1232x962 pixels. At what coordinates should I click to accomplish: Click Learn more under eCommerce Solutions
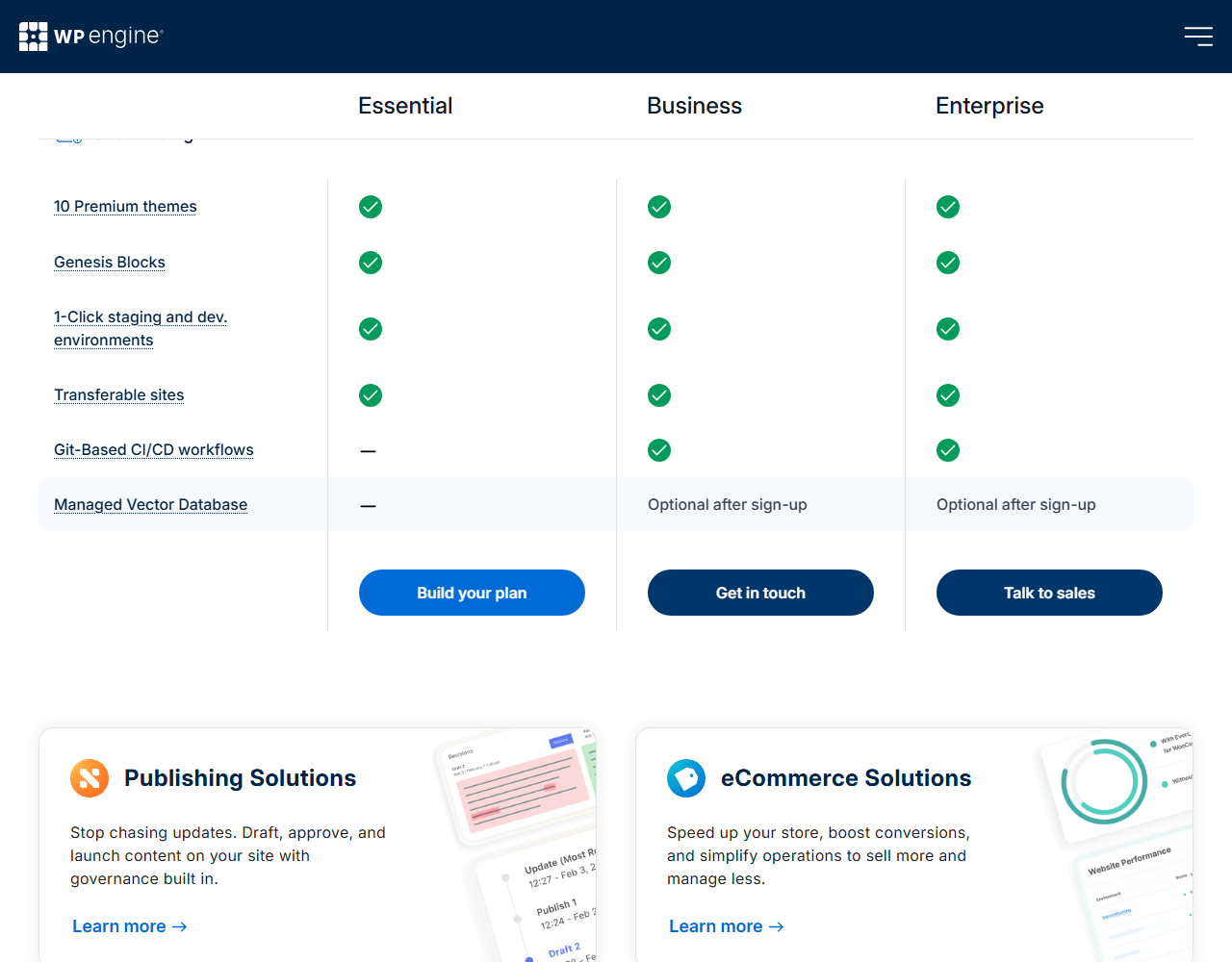(x=727, y=926)
